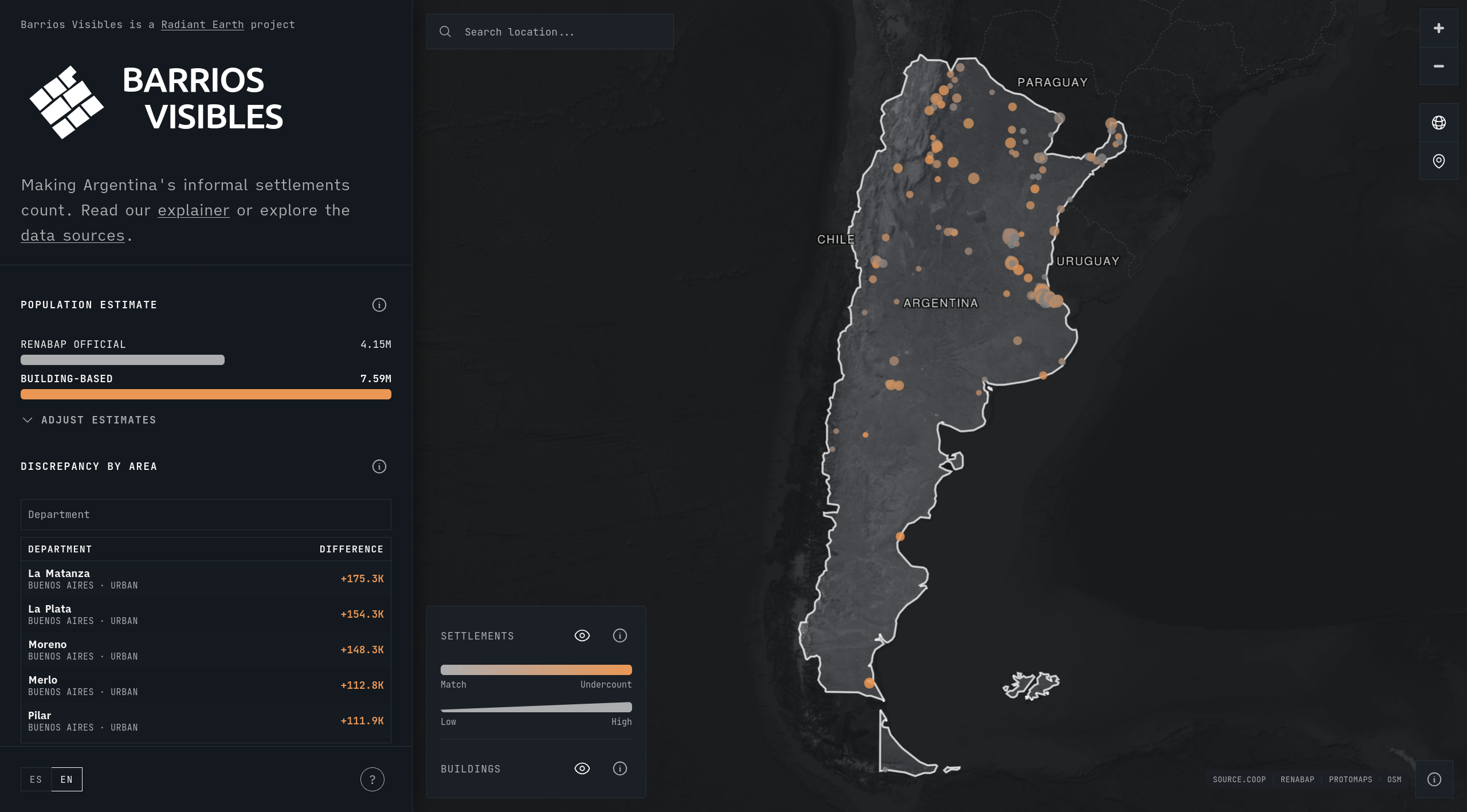Click the PARAGUAY map label
Viewport: 1467px width, 812px height.
[1053, 83]
